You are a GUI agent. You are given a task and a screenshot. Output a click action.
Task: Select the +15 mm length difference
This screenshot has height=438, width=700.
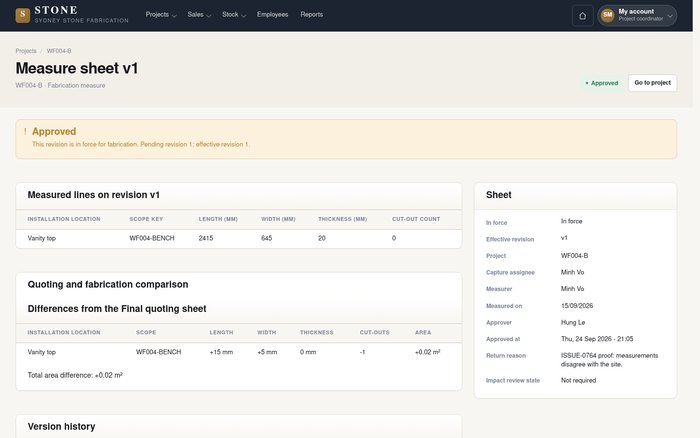tap(221, 352)
